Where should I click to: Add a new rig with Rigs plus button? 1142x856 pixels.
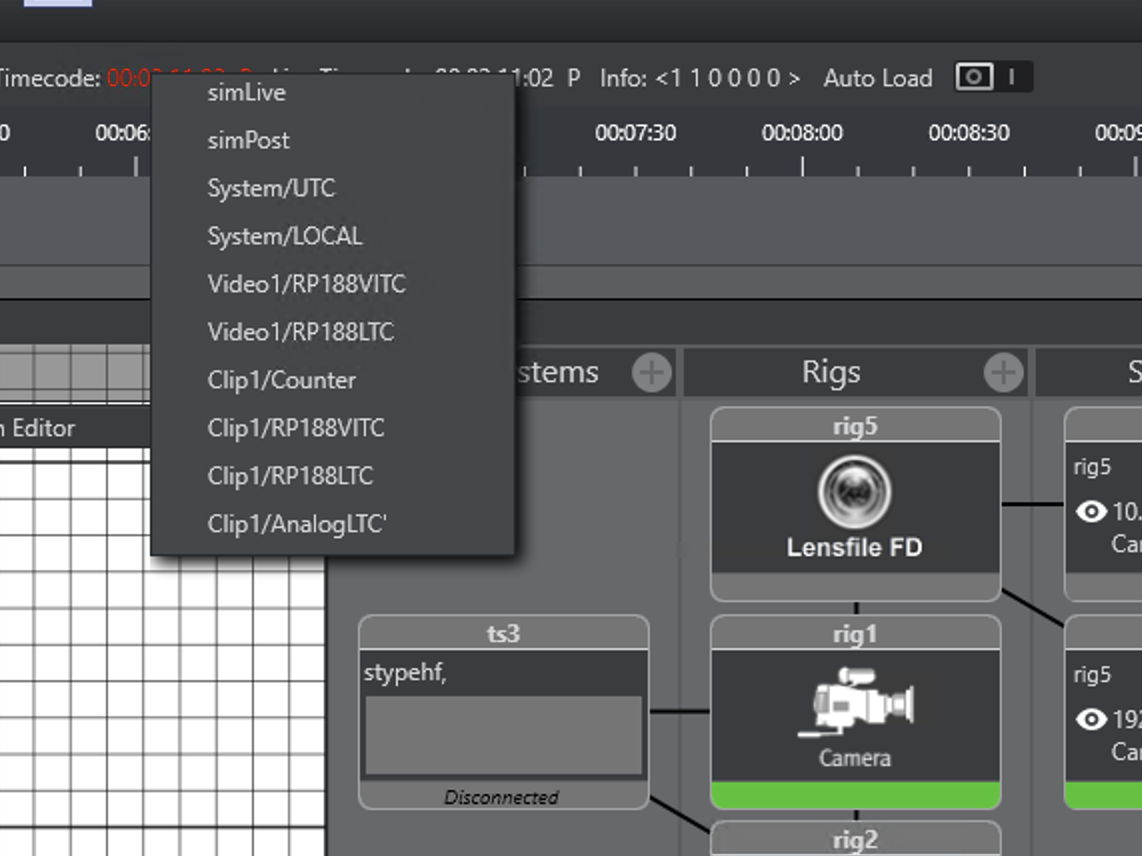(x=1003, y=373)
